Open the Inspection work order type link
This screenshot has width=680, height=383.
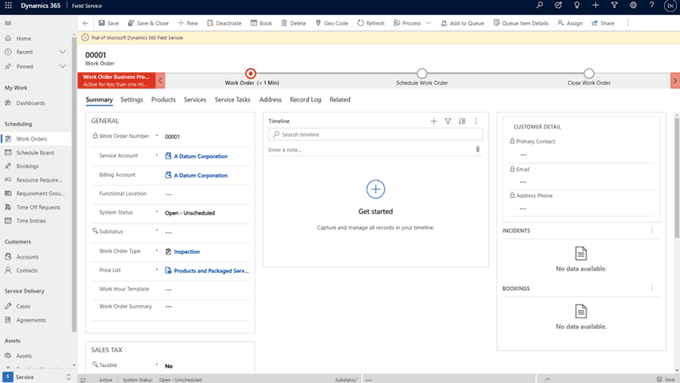187,252
